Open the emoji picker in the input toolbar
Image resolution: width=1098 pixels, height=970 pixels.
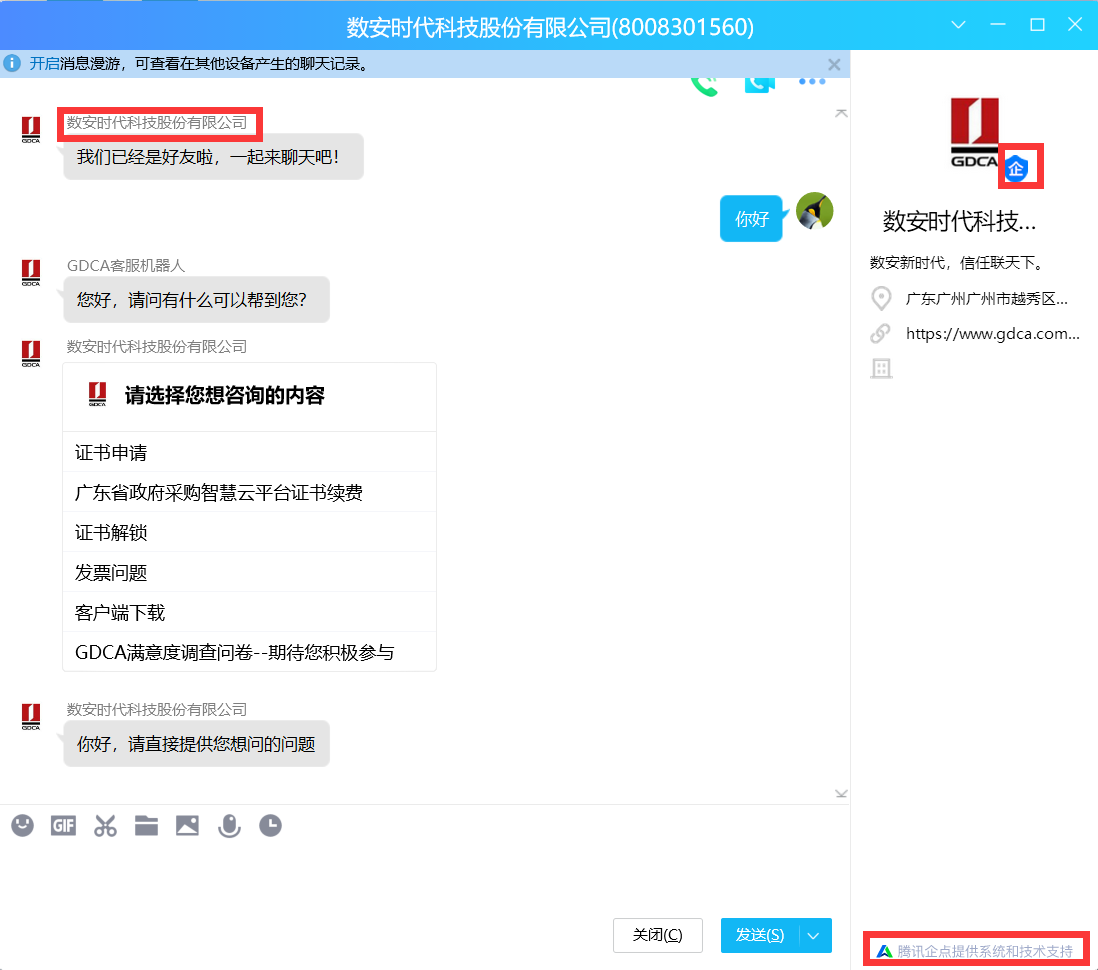(x=22, y=826)
